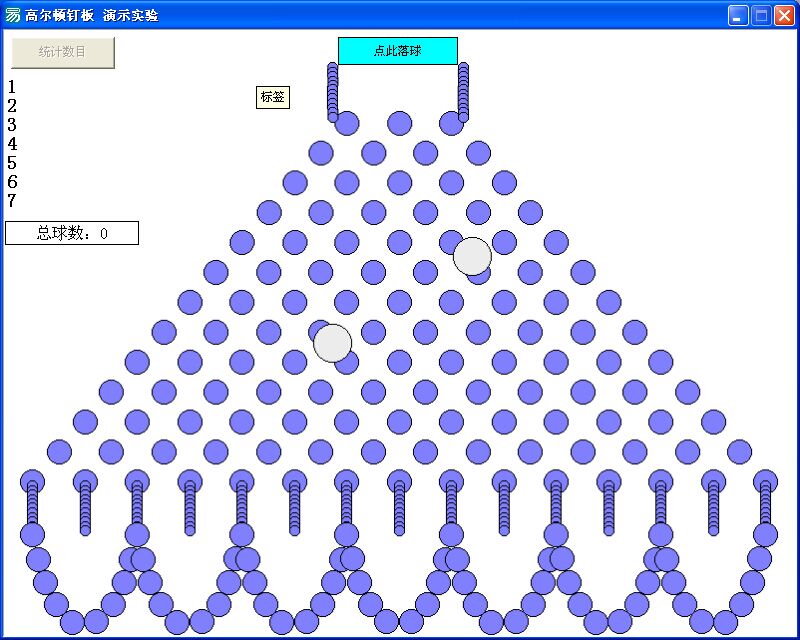Click the number 7 in the count list
Screen dimensions: 800x640
tap(12, 201)
